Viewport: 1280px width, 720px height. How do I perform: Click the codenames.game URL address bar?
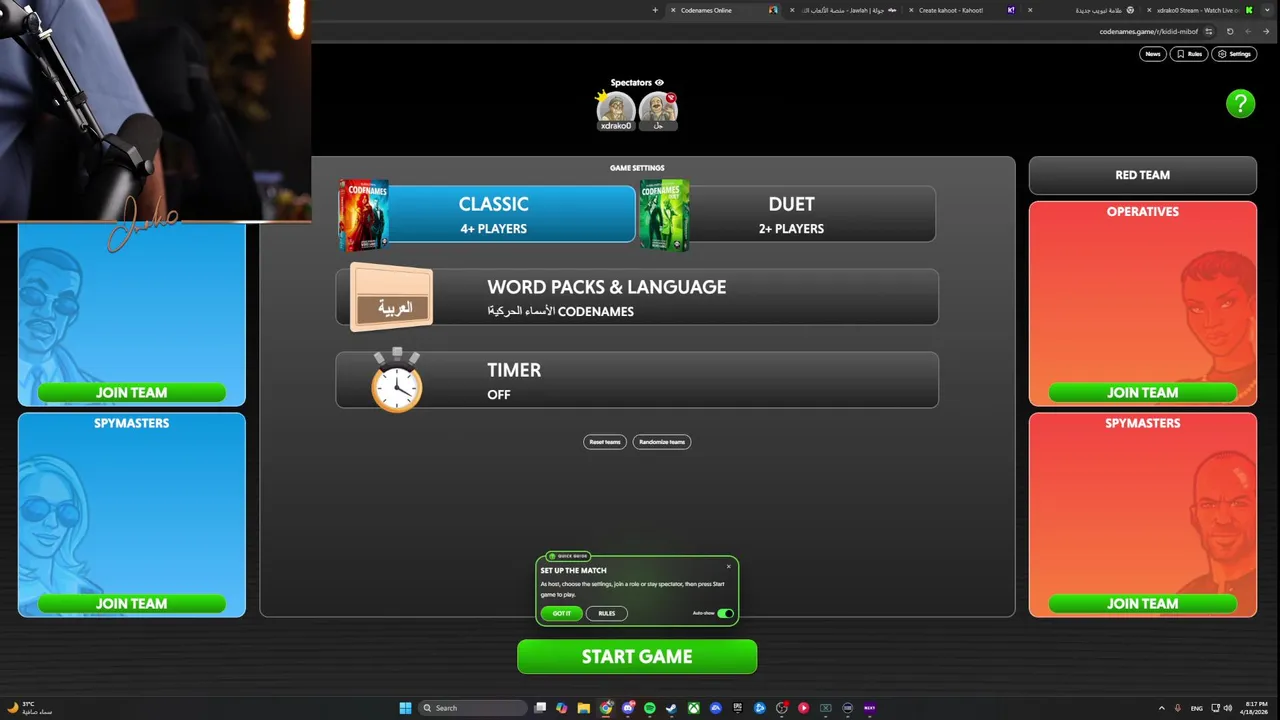(1148, 31)
